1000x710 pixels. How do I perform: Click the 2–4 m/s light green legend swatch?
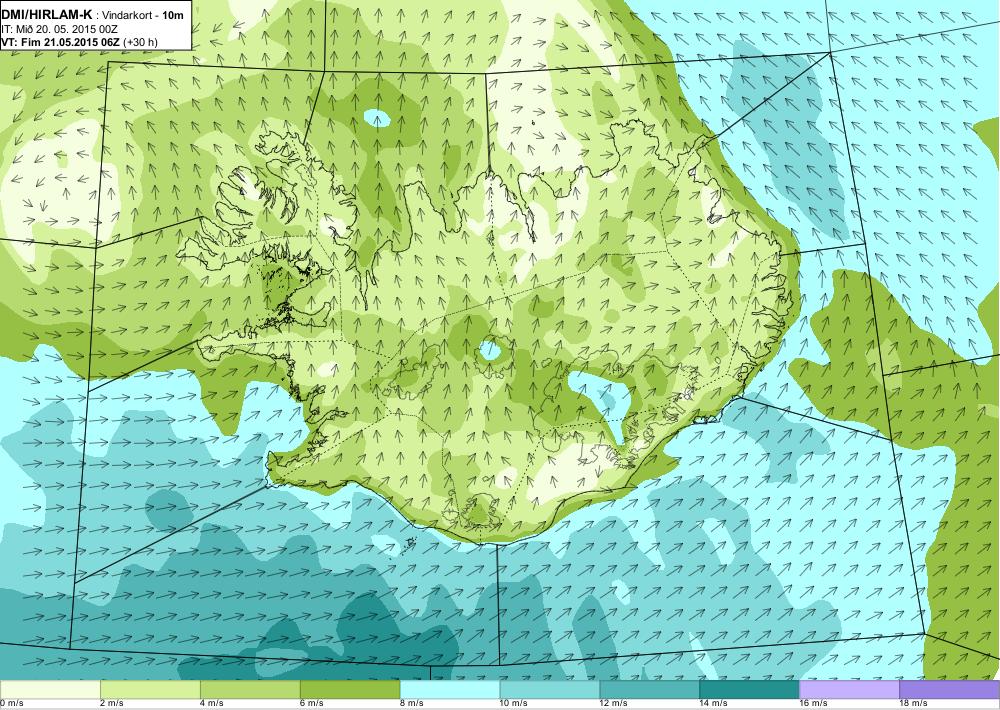pyautogui.click(x=150, y=689)
